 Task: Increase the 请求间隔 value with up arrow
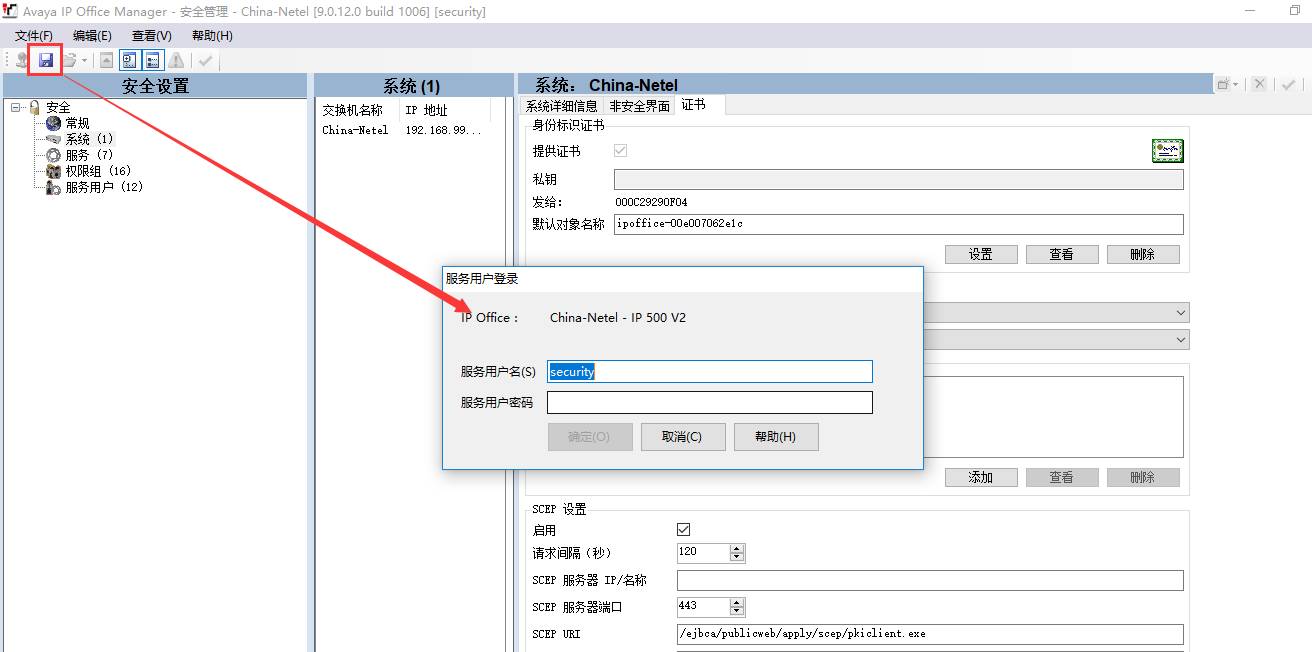coord(737,548)
